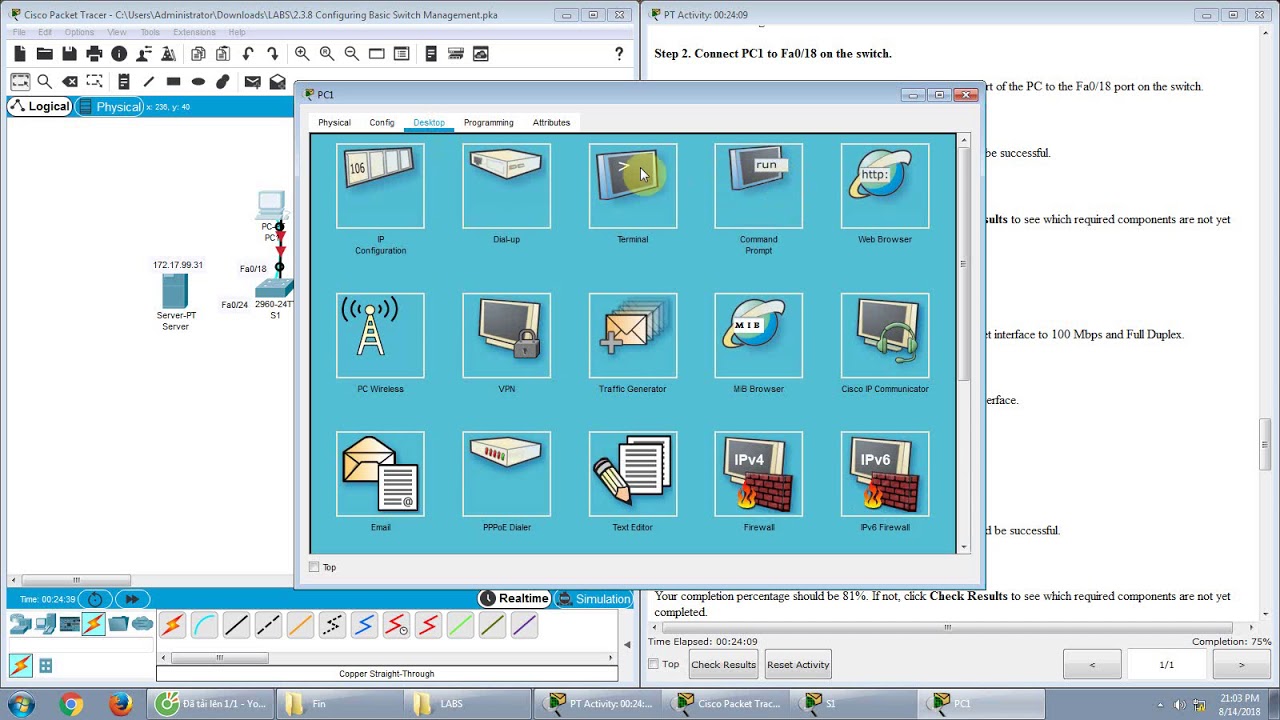Select the Inspect magnifier tool
This screenshot has height=720, width=1280.
45,82
